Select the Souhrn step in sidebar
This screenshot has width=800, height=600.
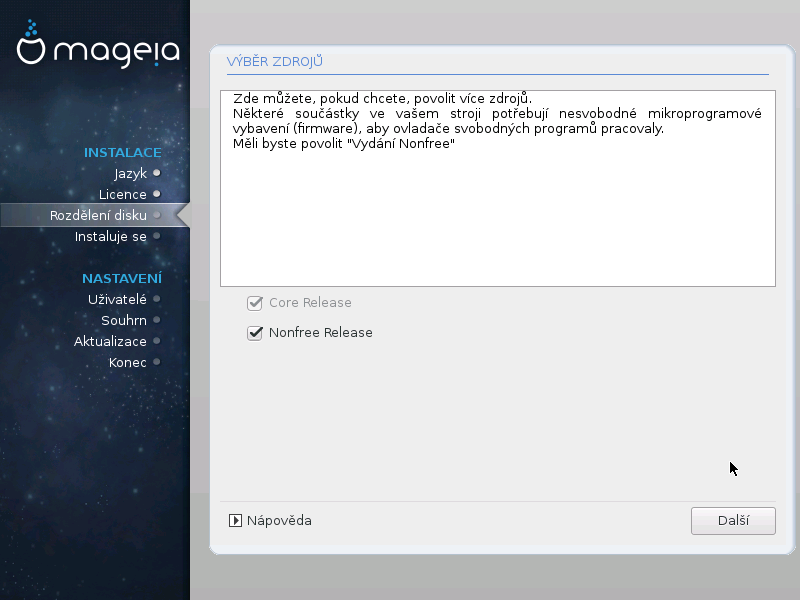click(124, 320)
